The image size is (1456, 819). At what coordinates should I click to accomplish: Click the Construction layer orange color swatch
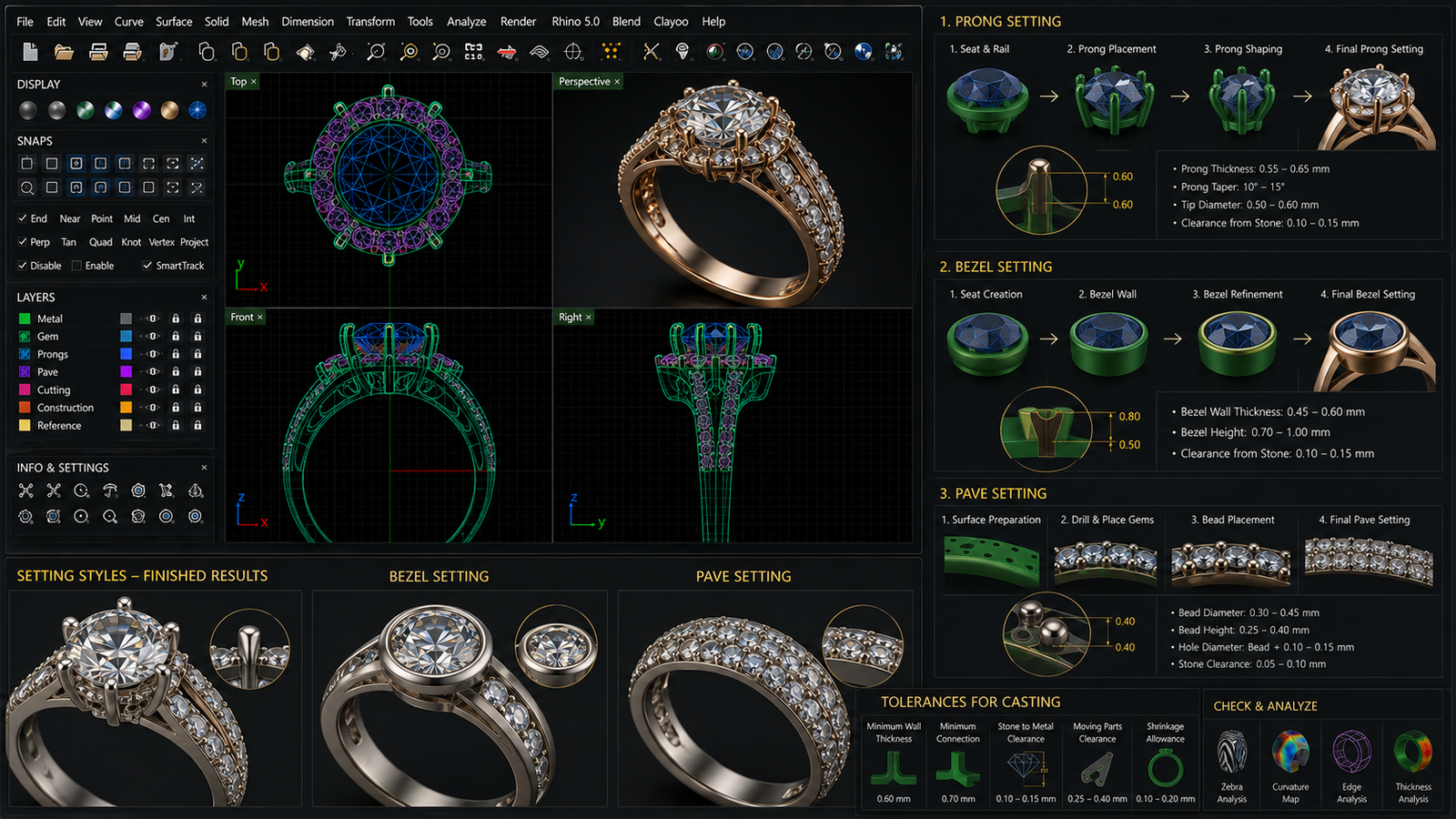(x=126, y=408)
